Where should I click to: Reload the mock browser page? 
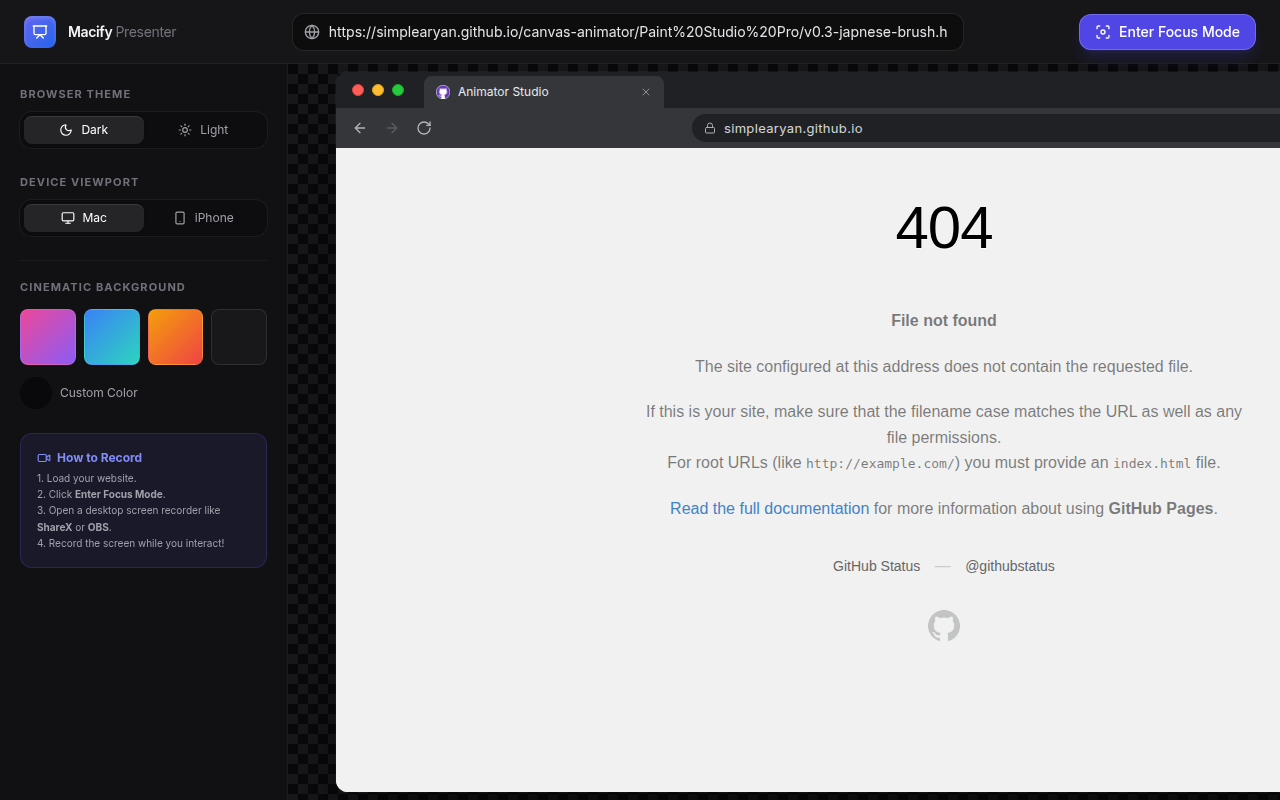(x=424, y=128)
